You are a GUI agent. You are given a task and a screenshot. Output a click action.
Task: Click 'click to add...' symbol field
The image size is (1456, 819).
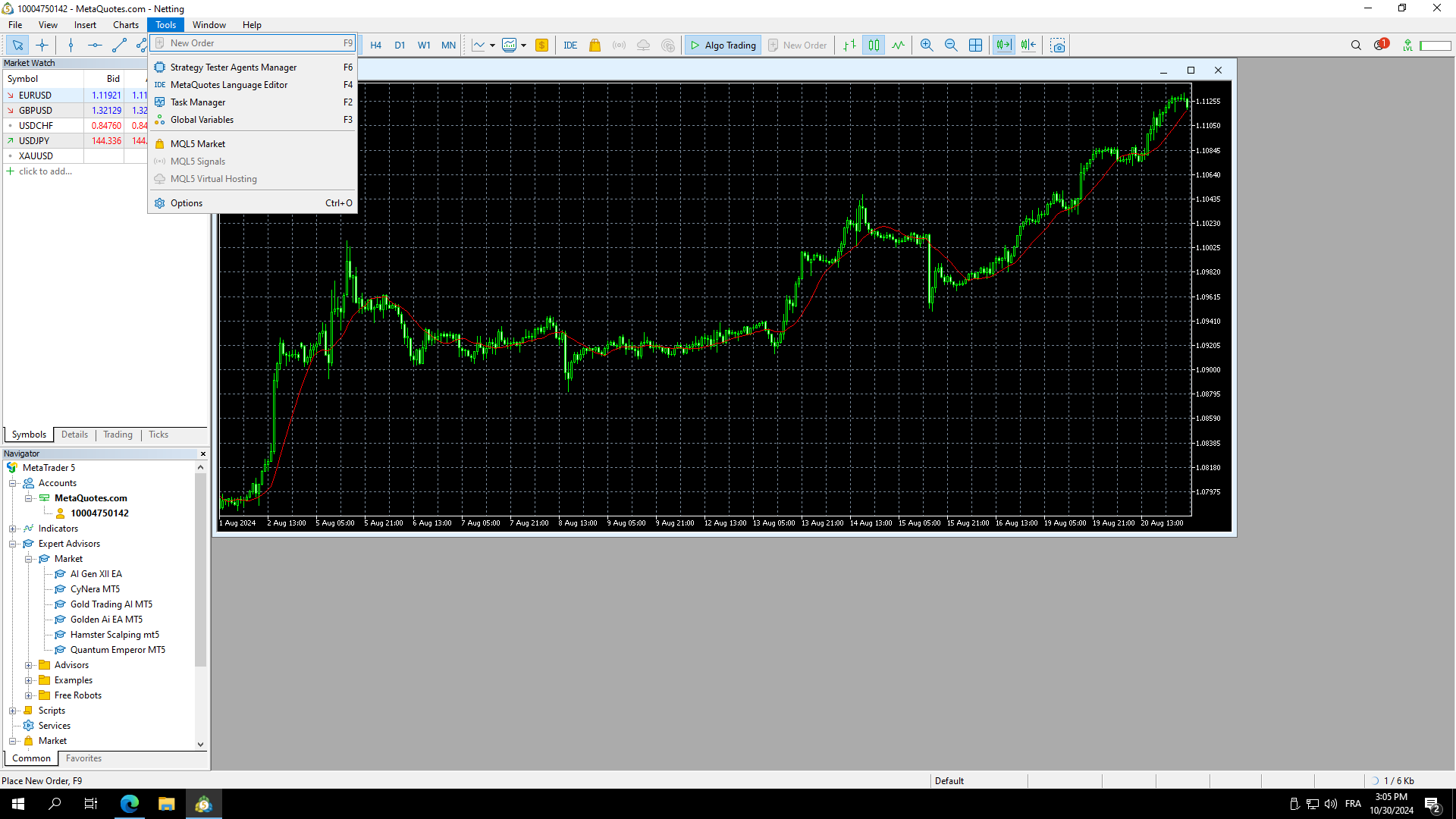pyautogui.click(x=45, y=171)
